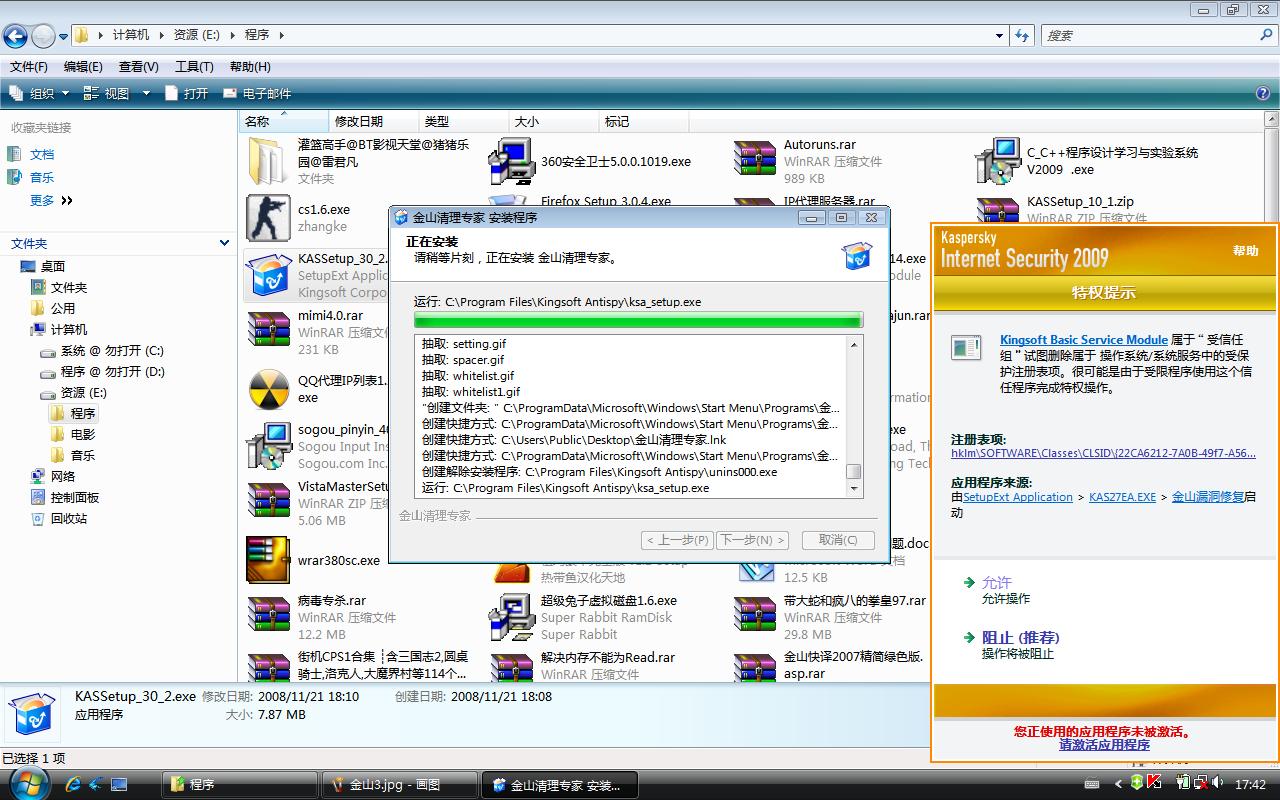Open the 组织 dropdown in the toolbar
Screen dimensions: 1280x800
point(38,93)
